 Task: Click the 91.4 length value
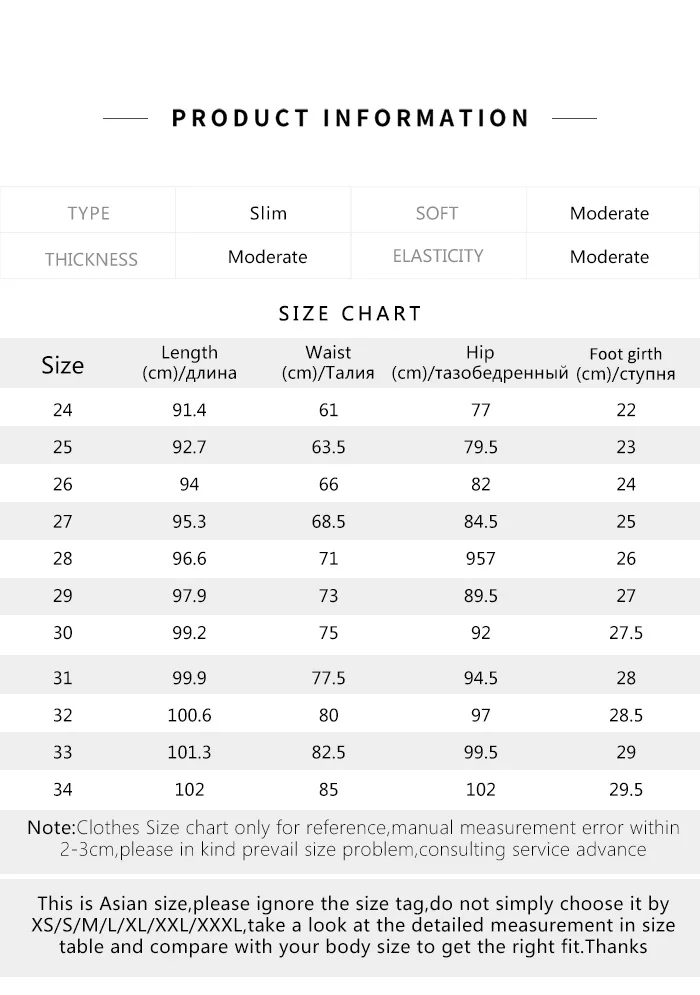tap(189, 410)
